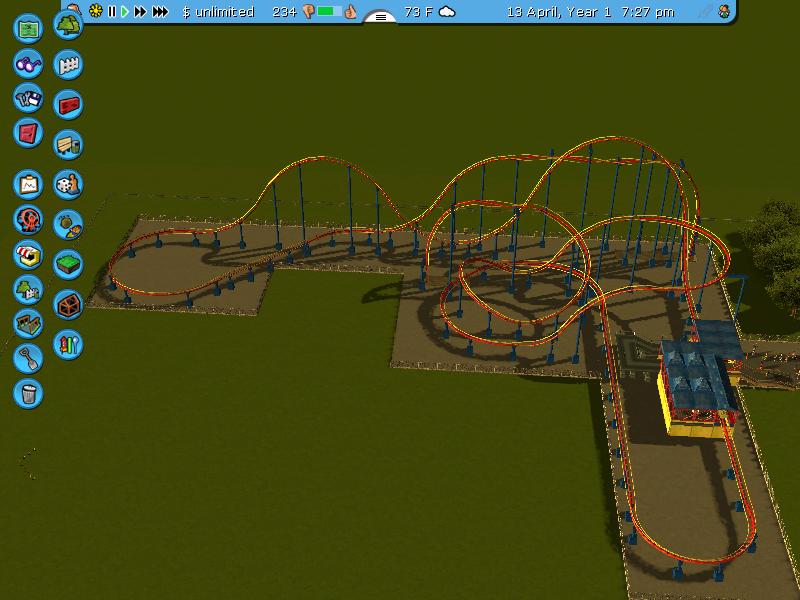Click the trash can delete tool
The width and height of the screenshot is (800, 600).
[x=29, y=392]
